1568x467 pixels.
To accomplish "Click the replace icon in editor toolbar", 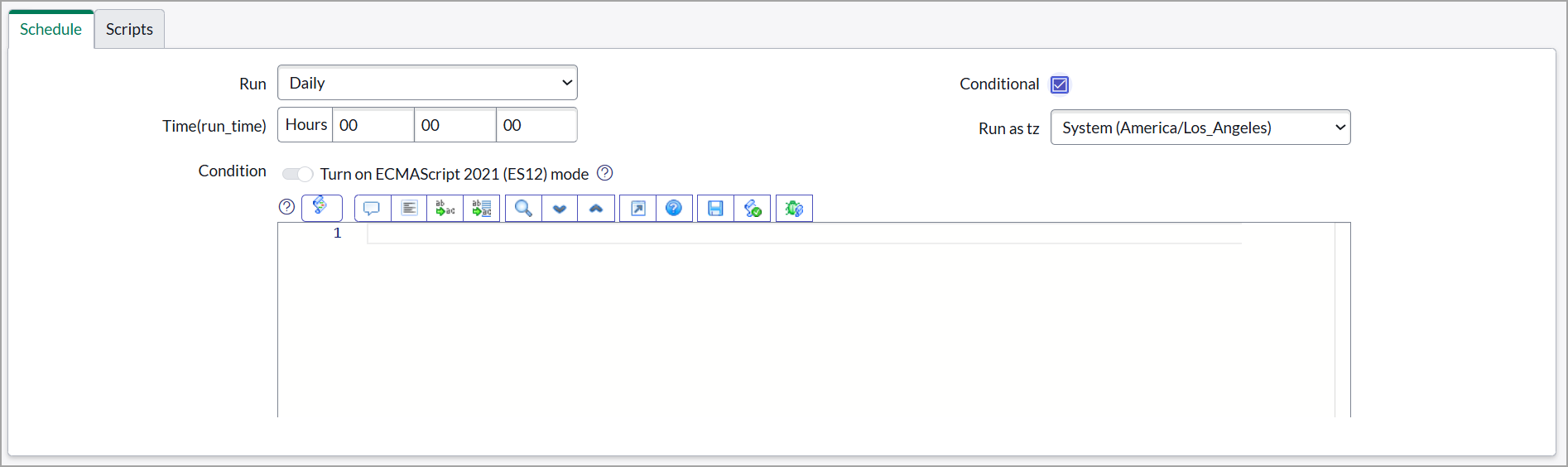I will pyautogui.click(x=445, y=209).
